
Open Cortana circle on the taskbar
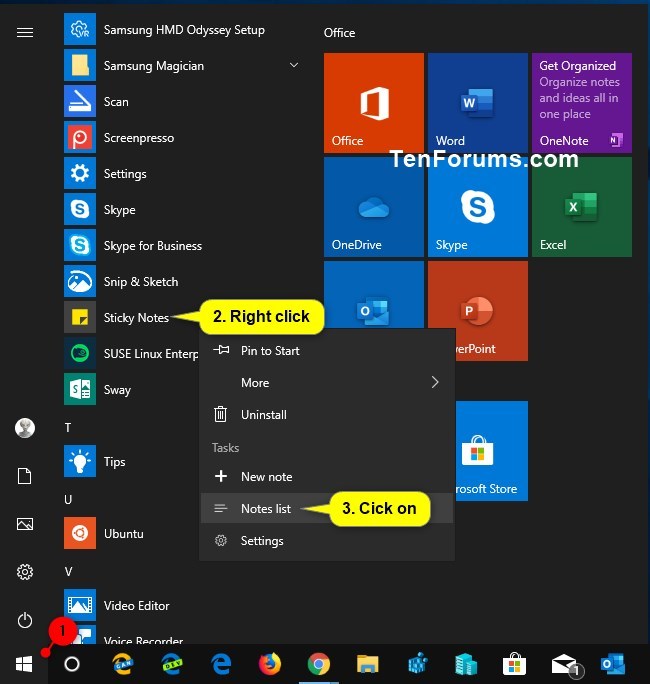pos(72,664)
